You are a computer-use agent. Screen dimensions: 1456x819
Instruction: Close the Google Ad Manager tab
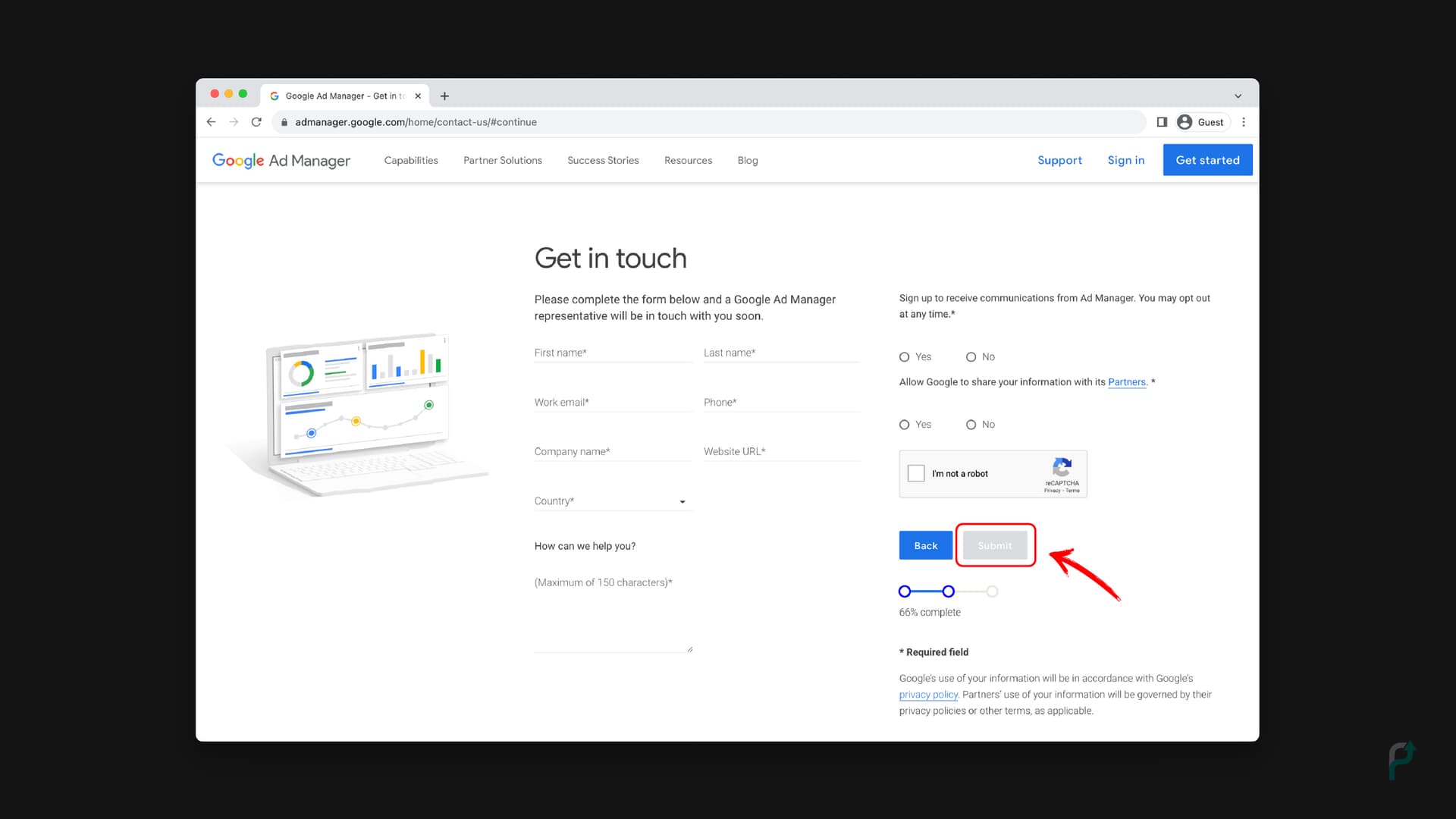(x=418, y=96)
